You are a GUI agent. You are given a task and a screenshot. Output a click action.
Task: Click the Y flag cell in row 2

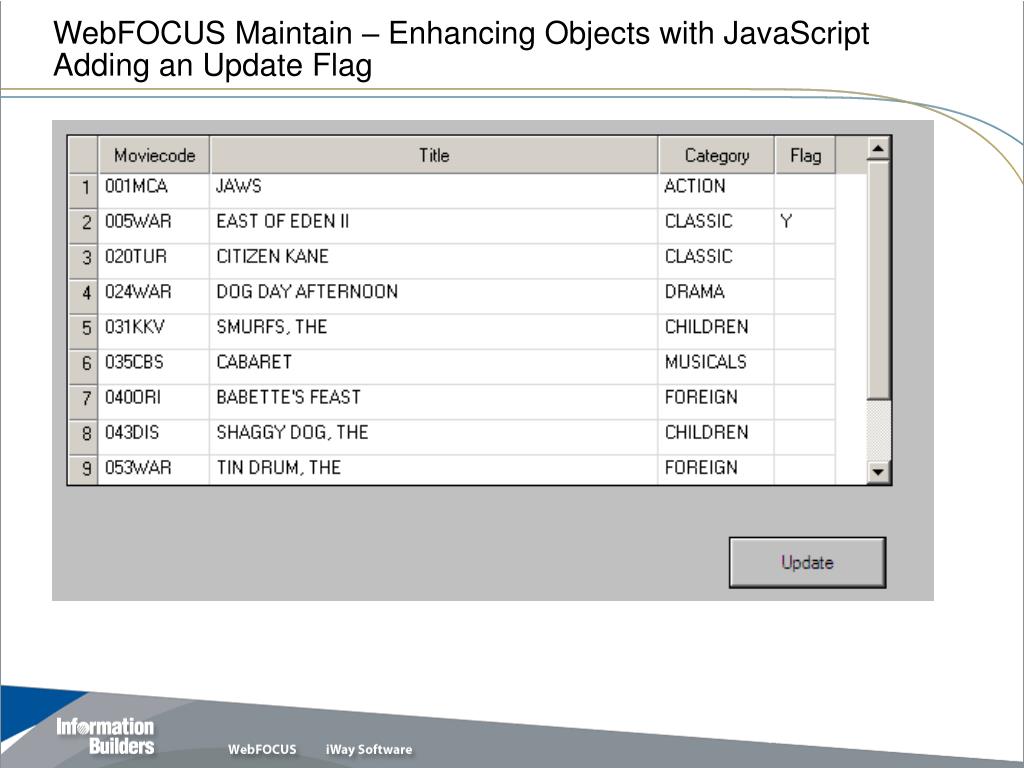tap(805, 227)
